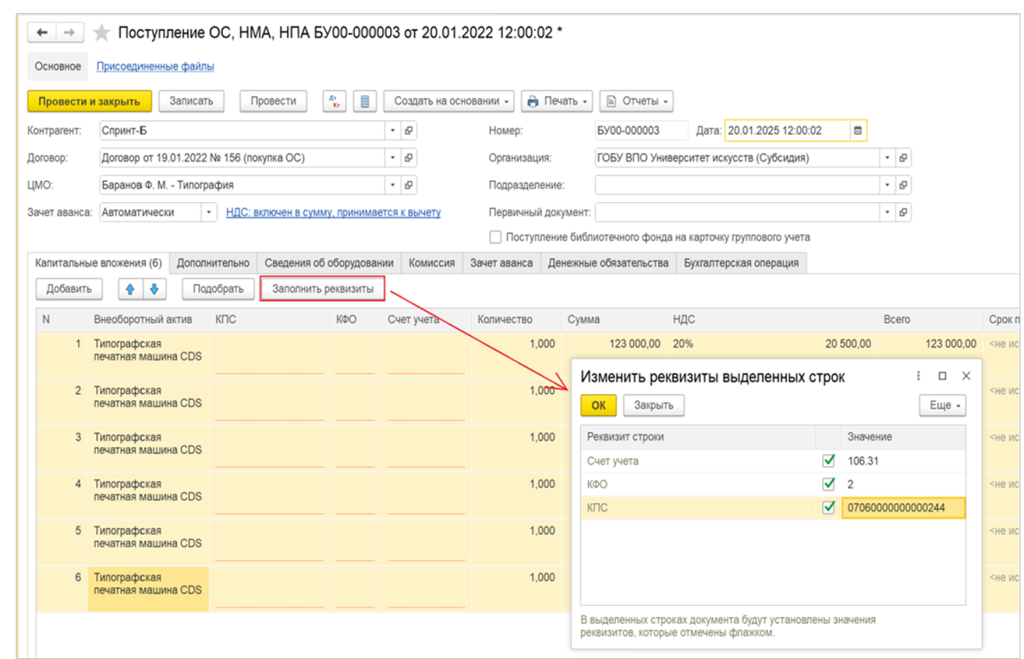1024x659 pixels.
Task: Open ЦМО record icon
Action: 408,185
